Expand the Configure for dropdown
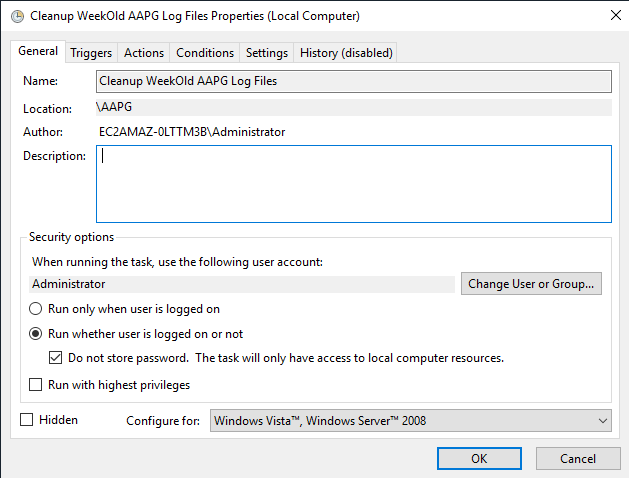Viewport: 629px width, 478px height. pyautogui.click(x=410, y=421)
